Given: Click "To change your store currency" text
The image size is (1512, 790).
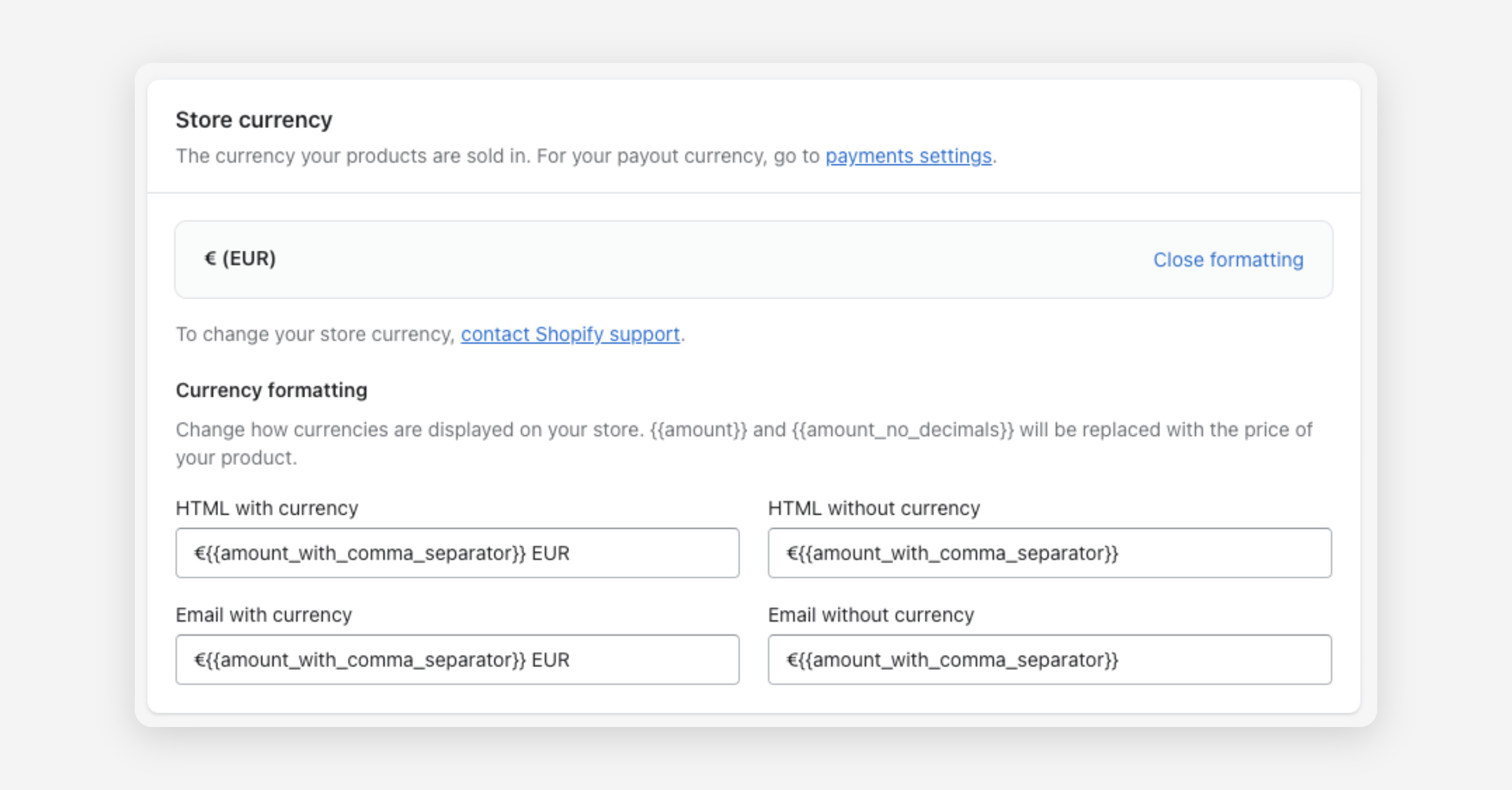Looking at the screenshot, I should [x=315, y=334].
